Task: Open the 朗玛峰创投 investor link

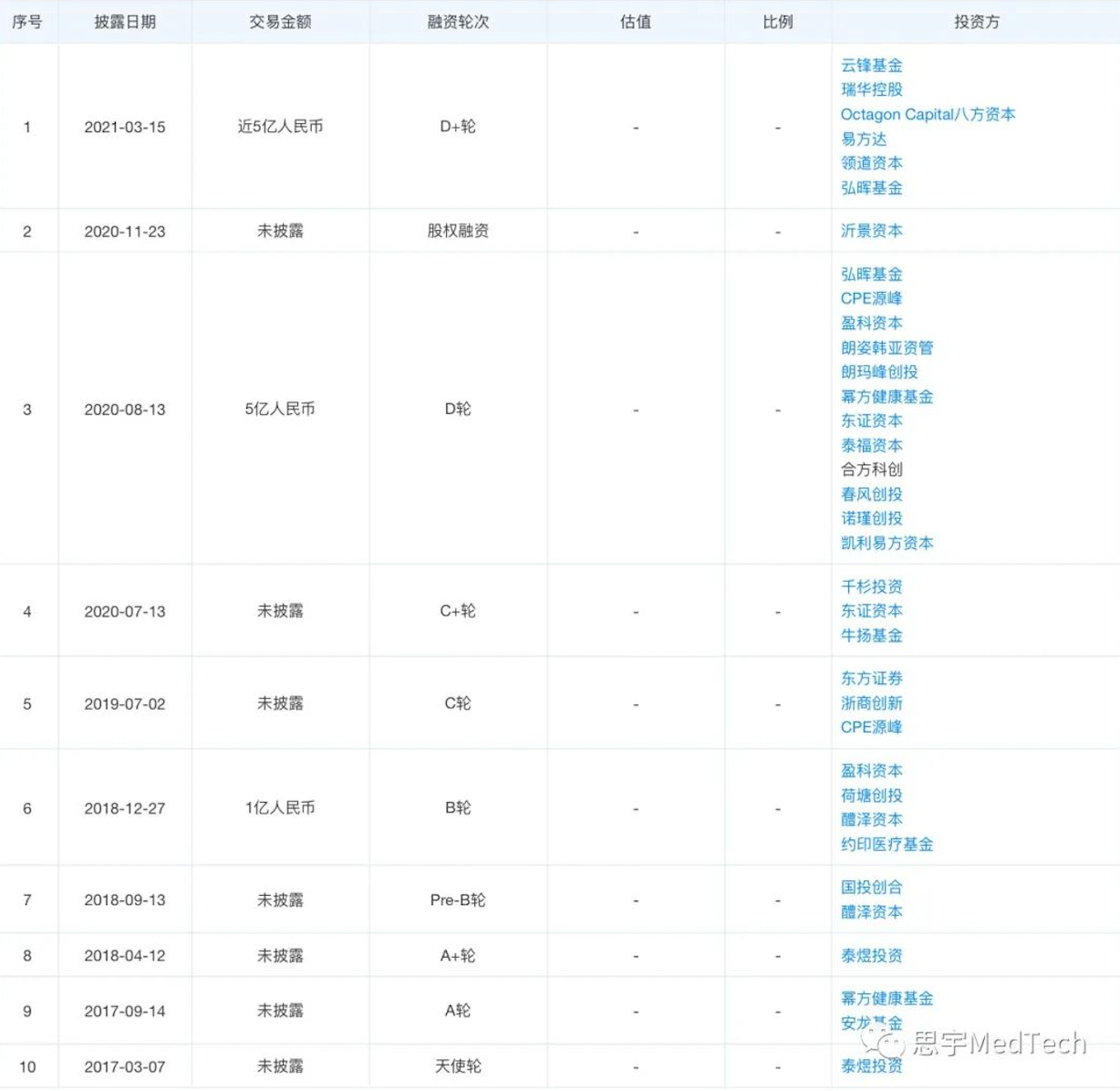Action: [879, 371]
